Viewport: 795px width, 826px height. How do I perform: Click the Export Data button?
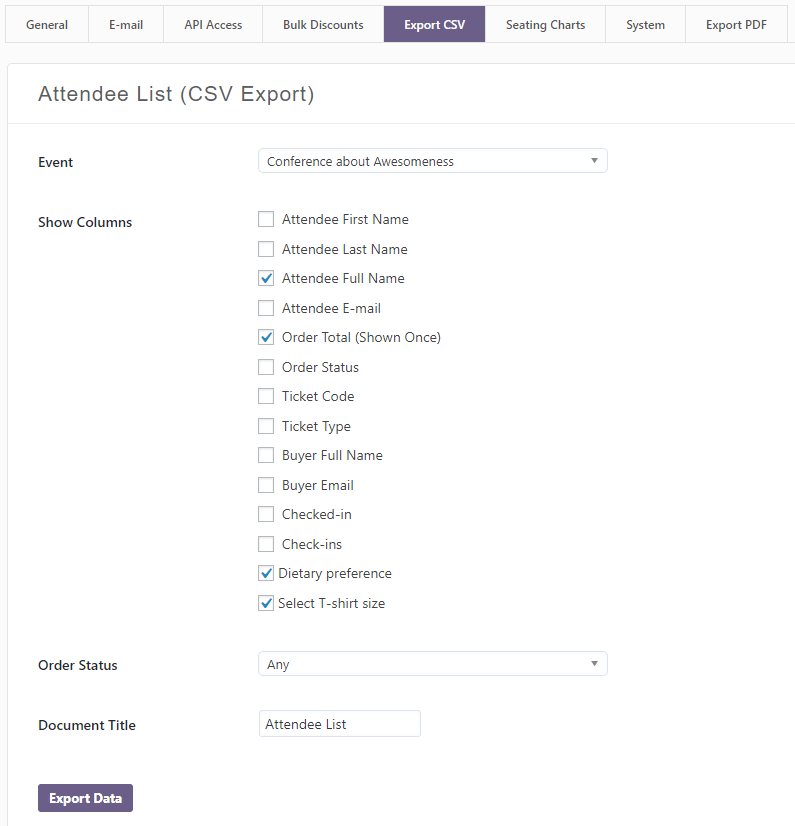point(85,798)
